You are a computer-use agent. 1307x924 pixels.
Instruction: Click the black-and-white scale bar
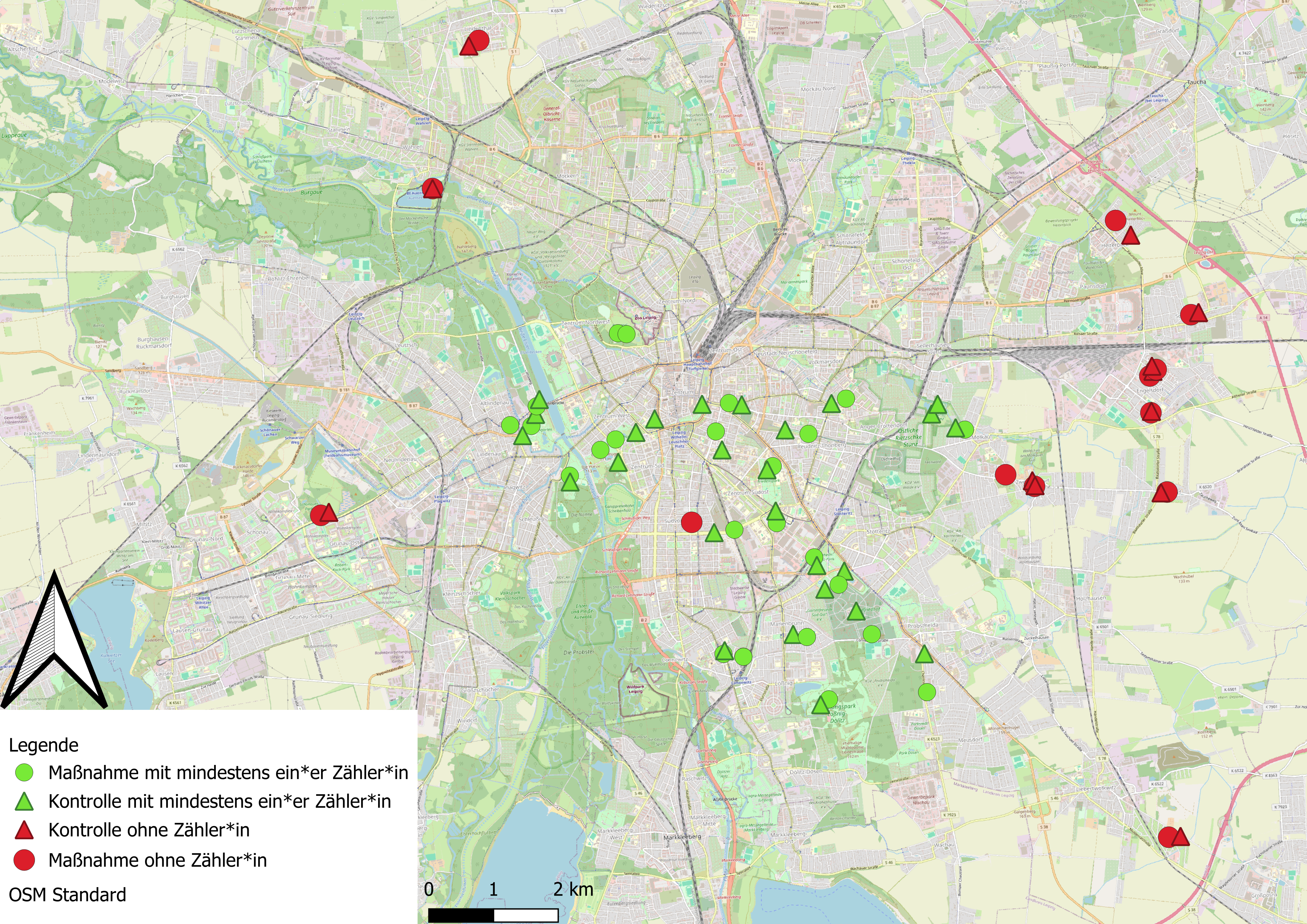tap(493, 915)
